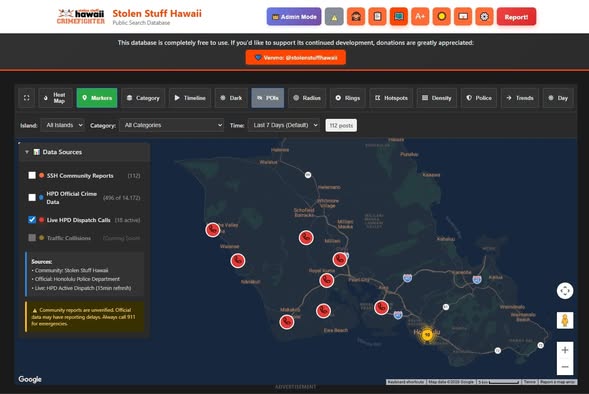Increase font size with A+ button
Viewport: 589px width, 394px height.
click(420, 17)
